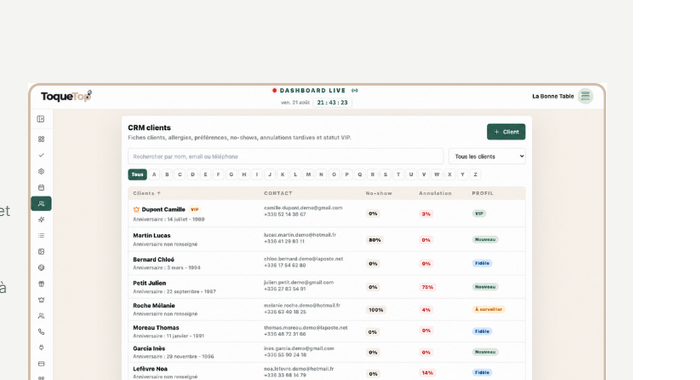The width and height of the screenshot is (700, 380).
Task: Select the Tous alphabet filter
Action: (138, 175)
